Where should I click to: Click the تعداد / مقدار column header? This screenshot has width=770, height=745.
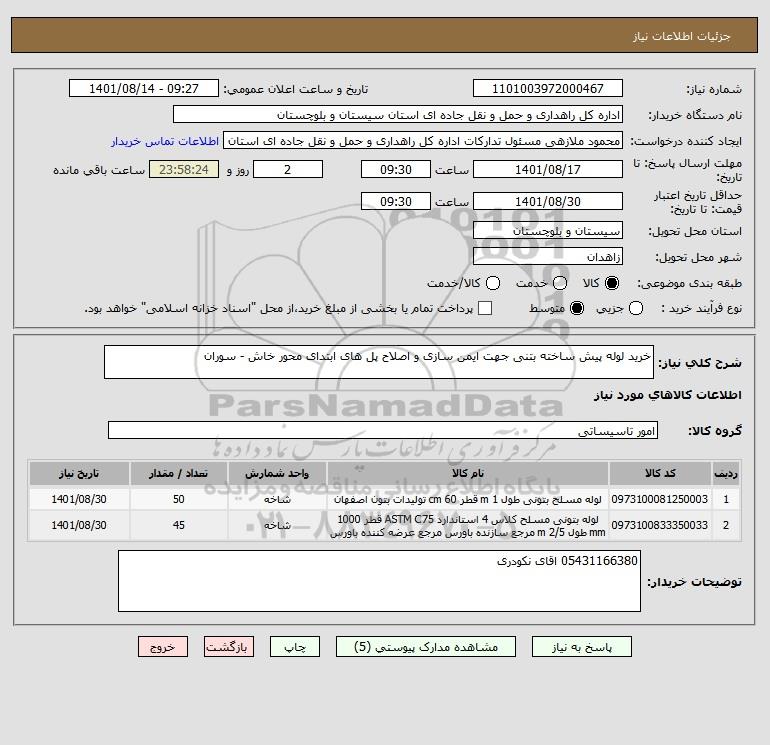178,473
